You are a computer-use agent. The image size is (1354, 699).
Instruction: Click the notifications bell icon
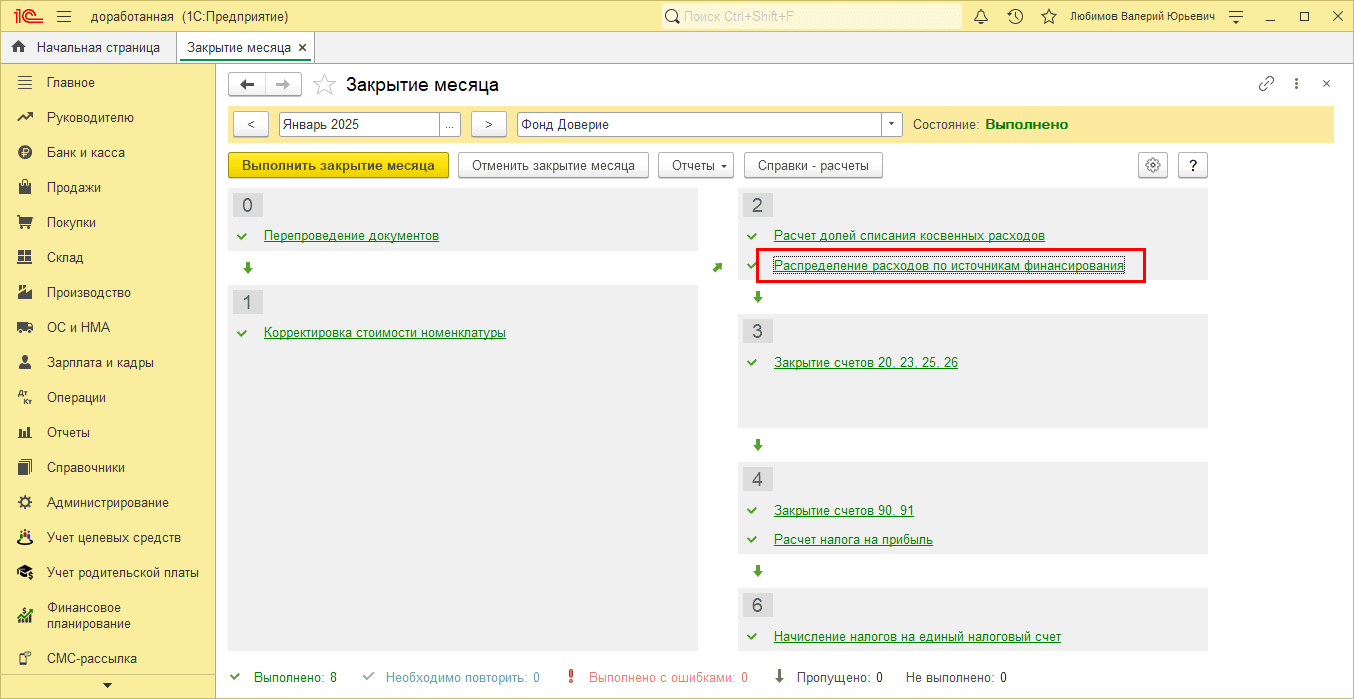[x=981, y=17]
